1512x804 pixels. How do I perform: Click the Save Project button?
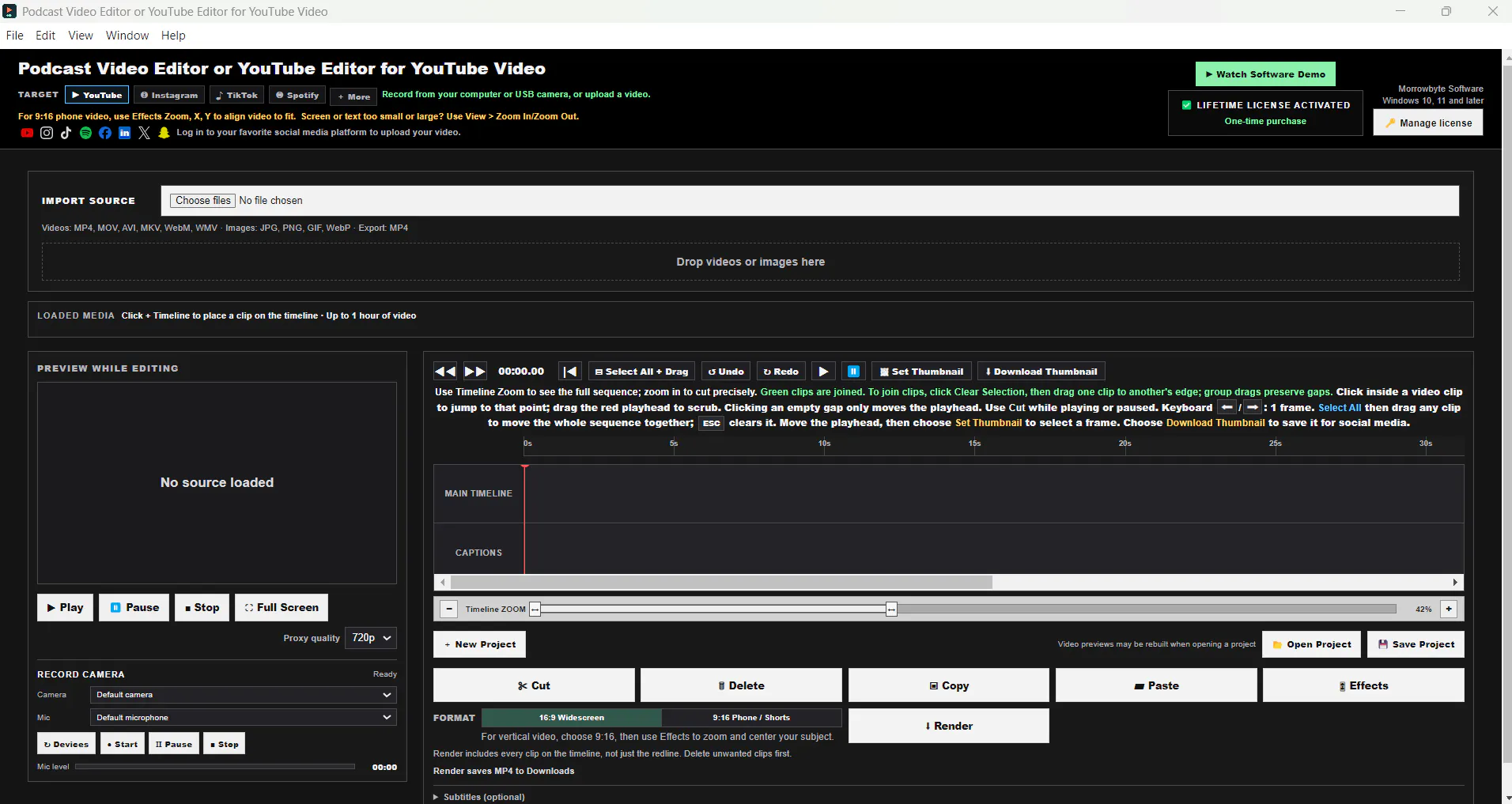coord(1416,644)
